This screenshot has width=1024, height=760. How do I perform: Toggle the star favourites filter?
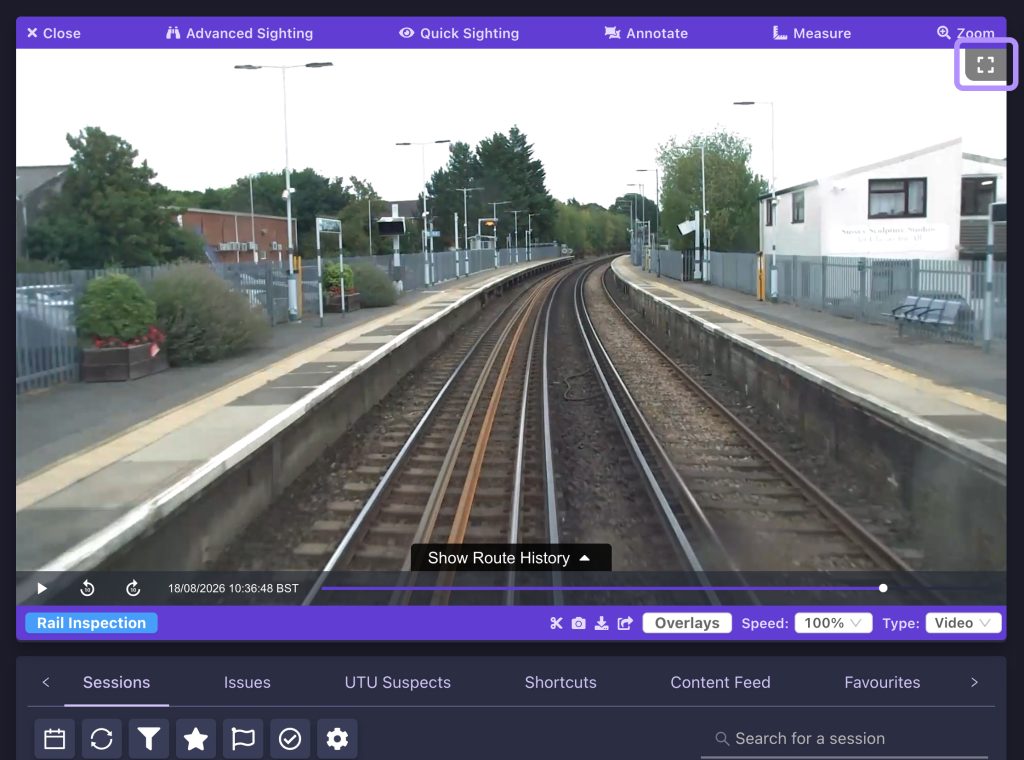coord(196,739)
